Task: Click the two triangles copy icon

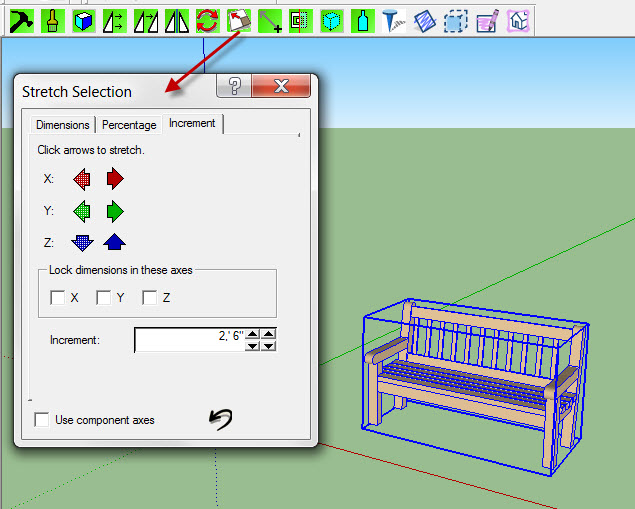Action: [146, 21]
